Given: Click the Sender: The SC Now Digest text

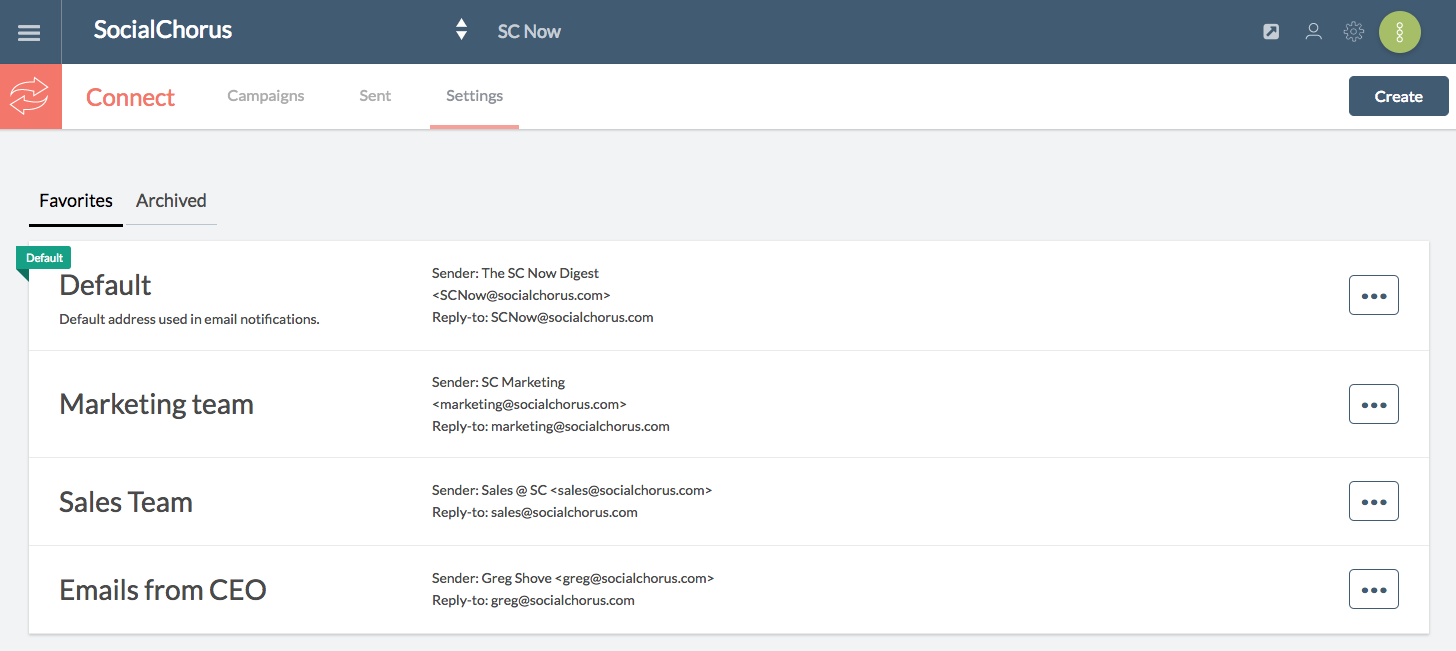Looking at the screenshot, I should (515, 273).
